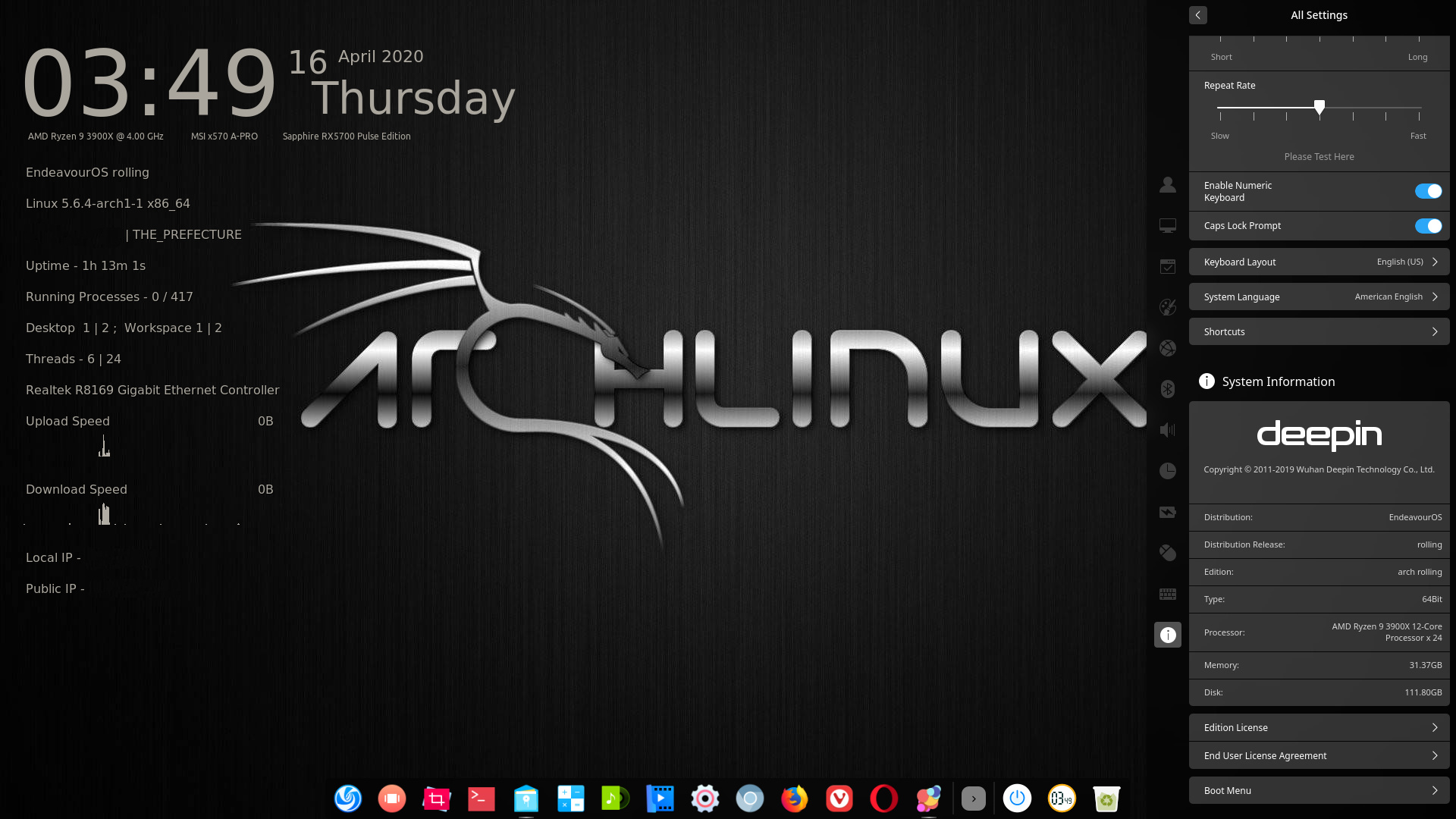Viewport: 1456px width, 819px height.
Task: Click the Repeat Rate slider handle
Action: 1319,107
